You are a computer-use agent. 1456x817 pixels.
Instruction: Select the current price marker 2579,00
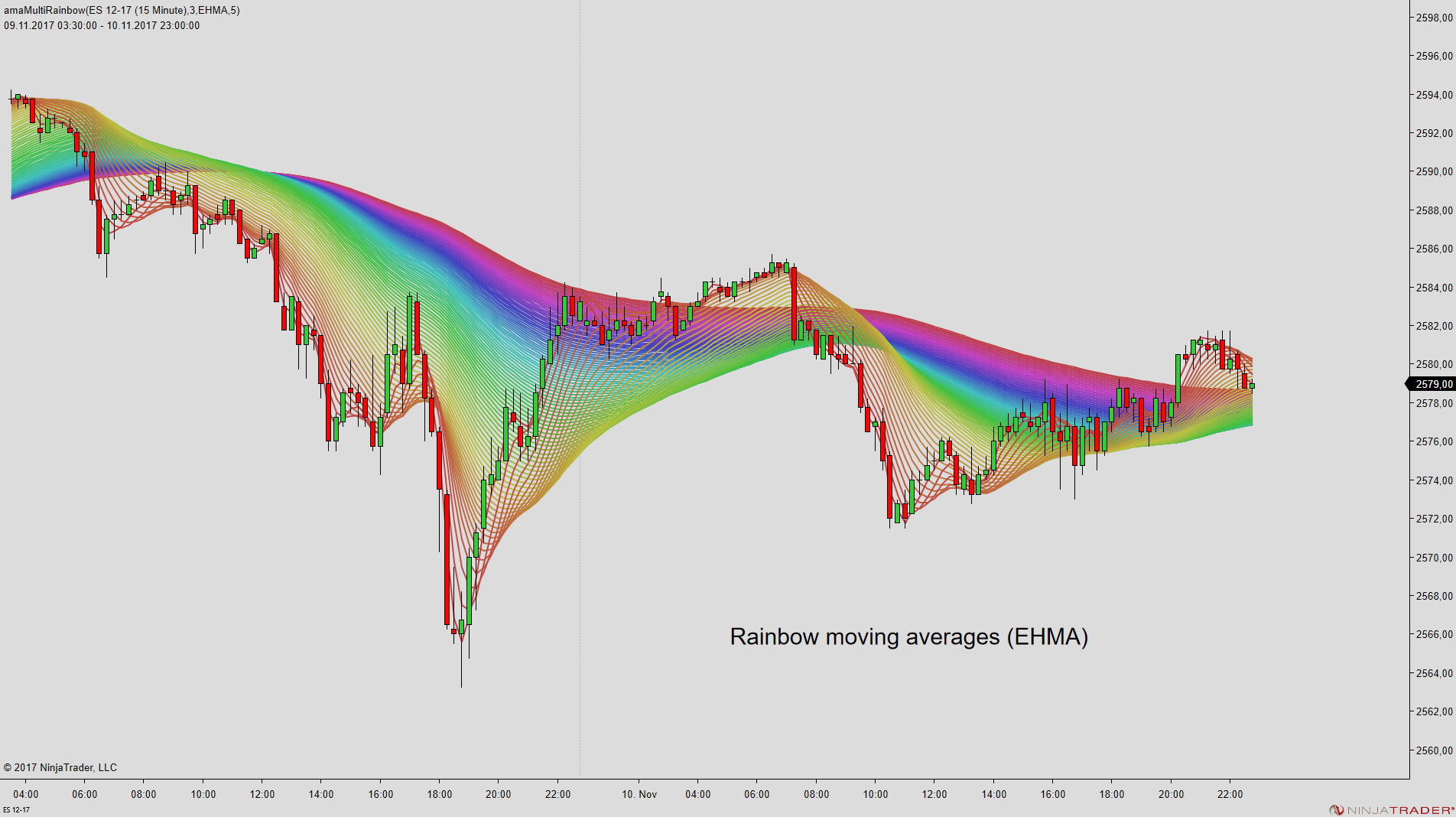tap(1432, 384)
